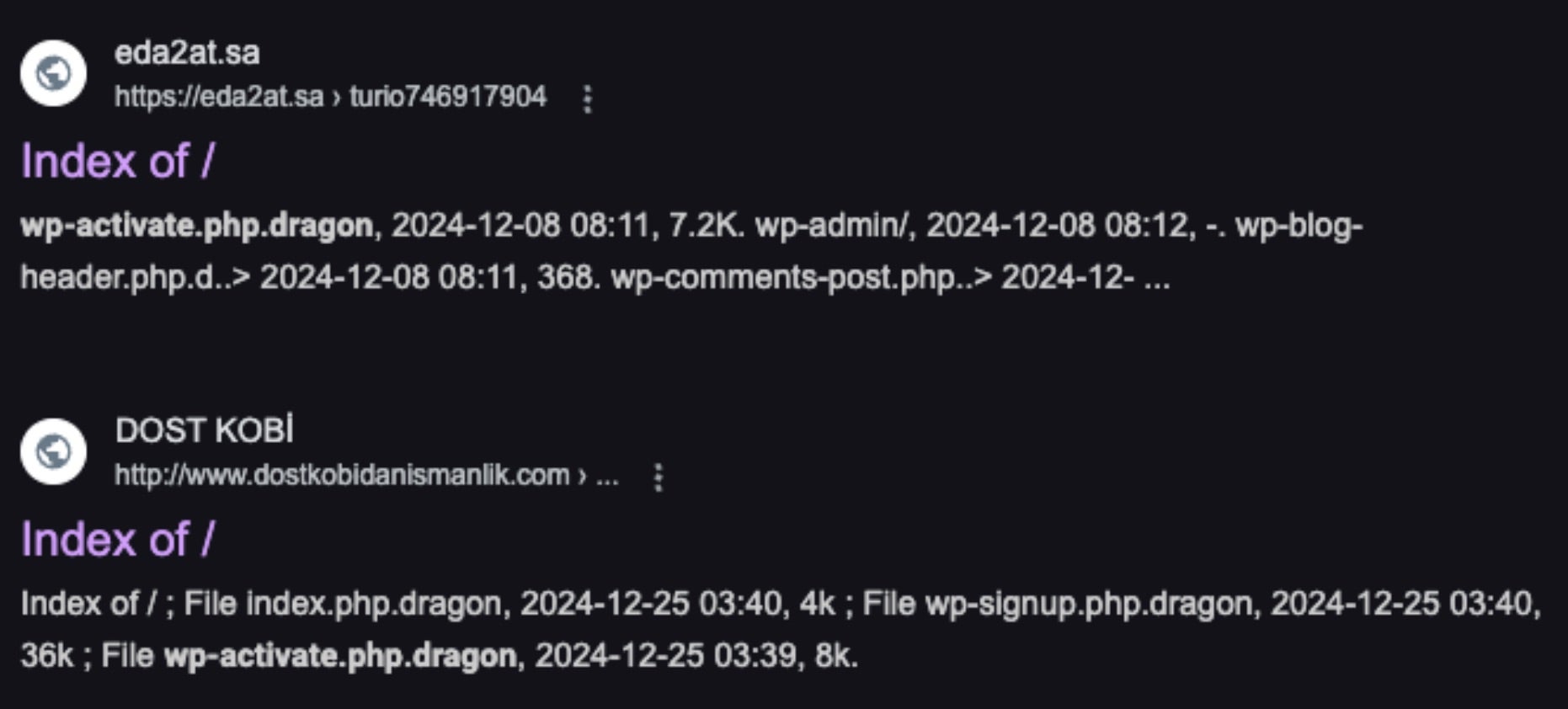
Task: Open three-dot menu for eda2at.sa result
Action: 588,99
